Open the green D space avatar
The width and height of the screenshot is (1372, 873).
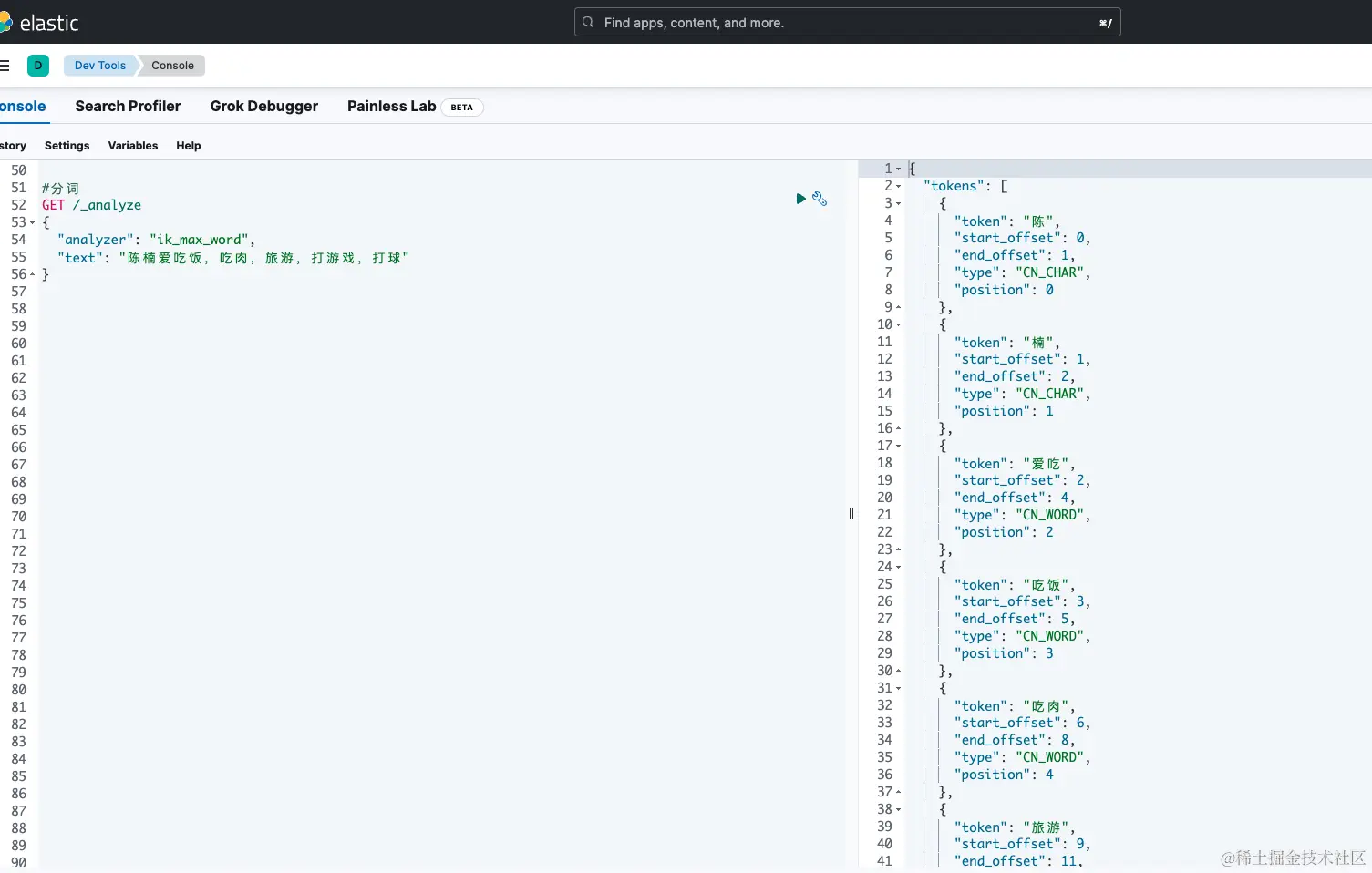point(38,66)
